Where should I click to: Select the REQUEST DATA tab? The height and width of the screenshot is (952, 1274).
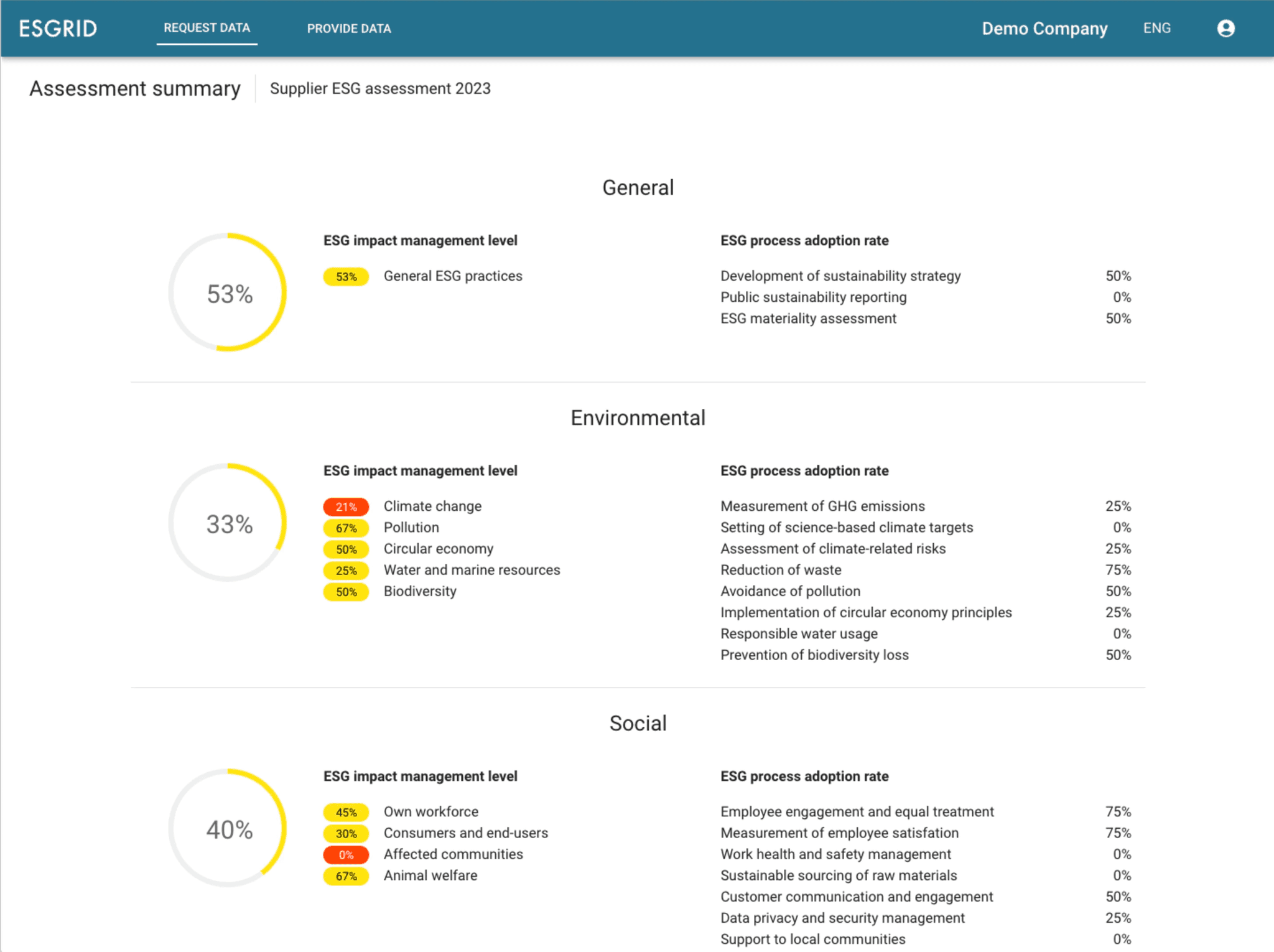207,28
